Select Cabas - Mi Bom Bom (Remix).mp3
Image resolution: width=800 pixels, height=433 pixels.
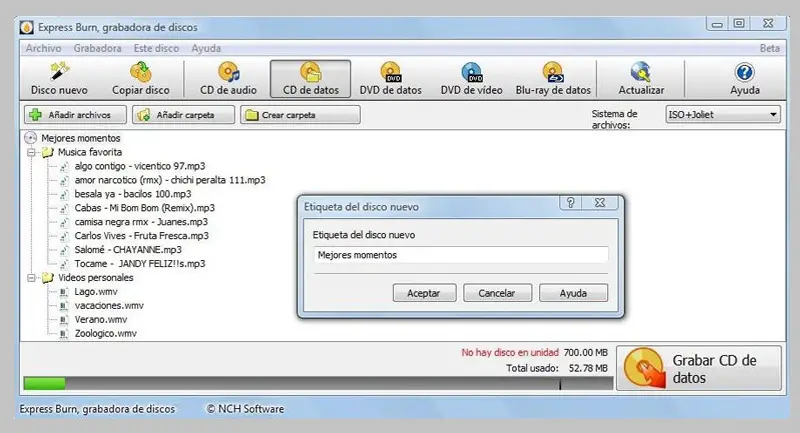[x=144, y=208]
